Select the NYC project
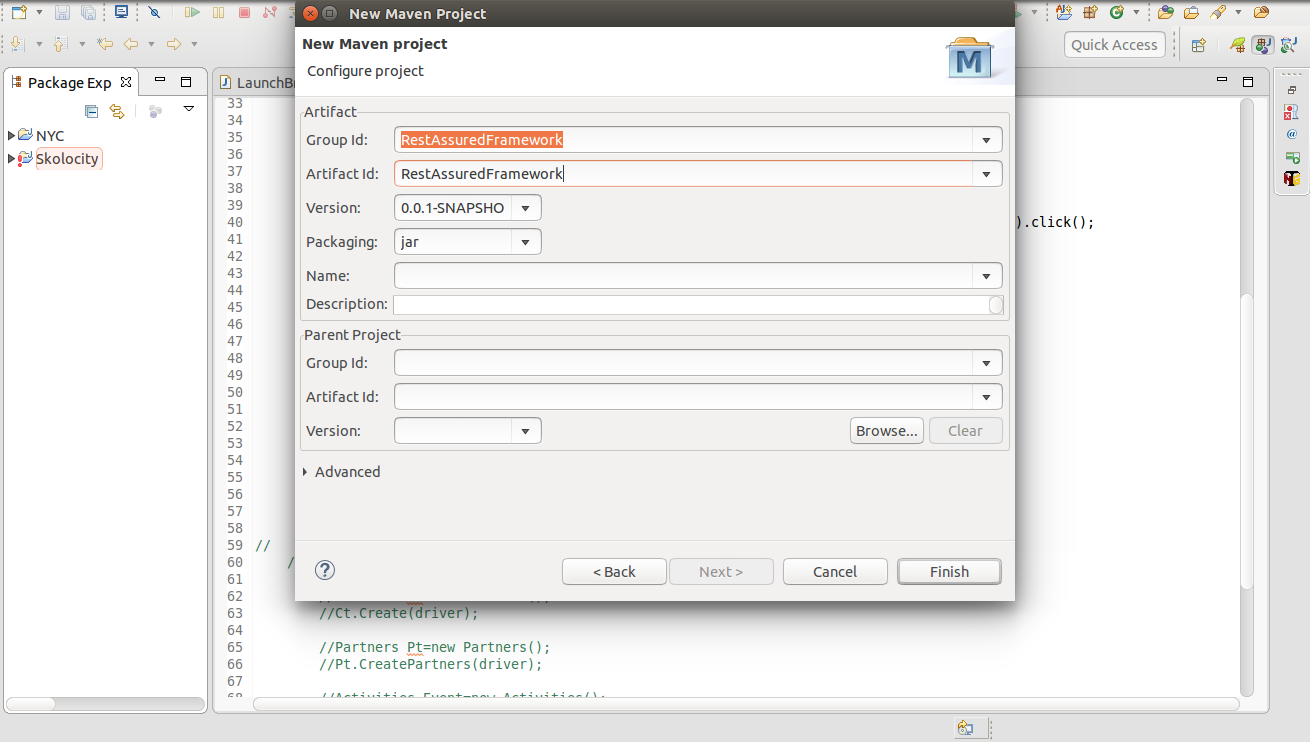The image size is (1310, 742). click(x=50, y=135)
